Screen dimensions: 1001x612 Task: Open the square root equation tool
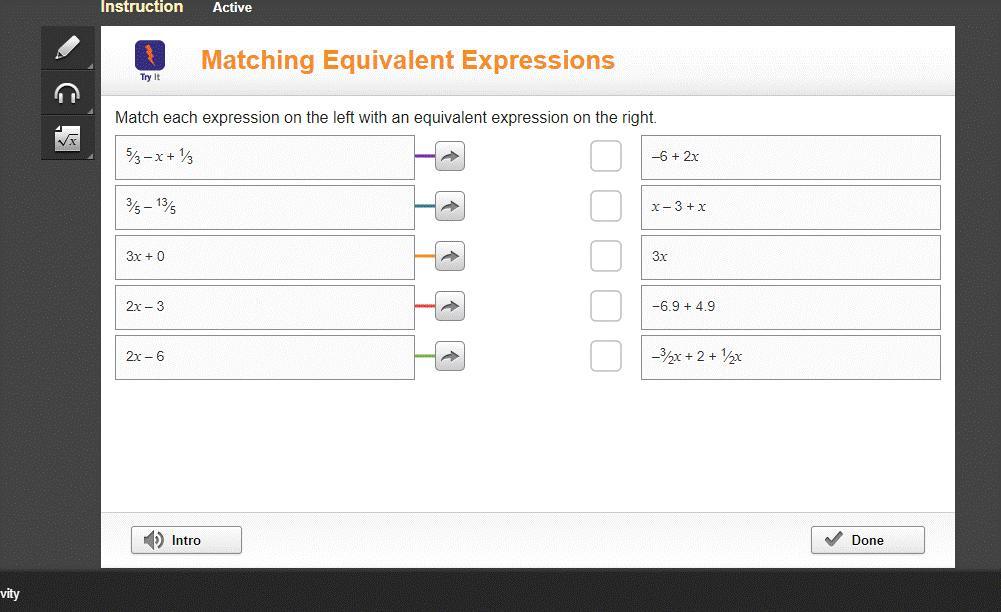click(x=67, y=139)
